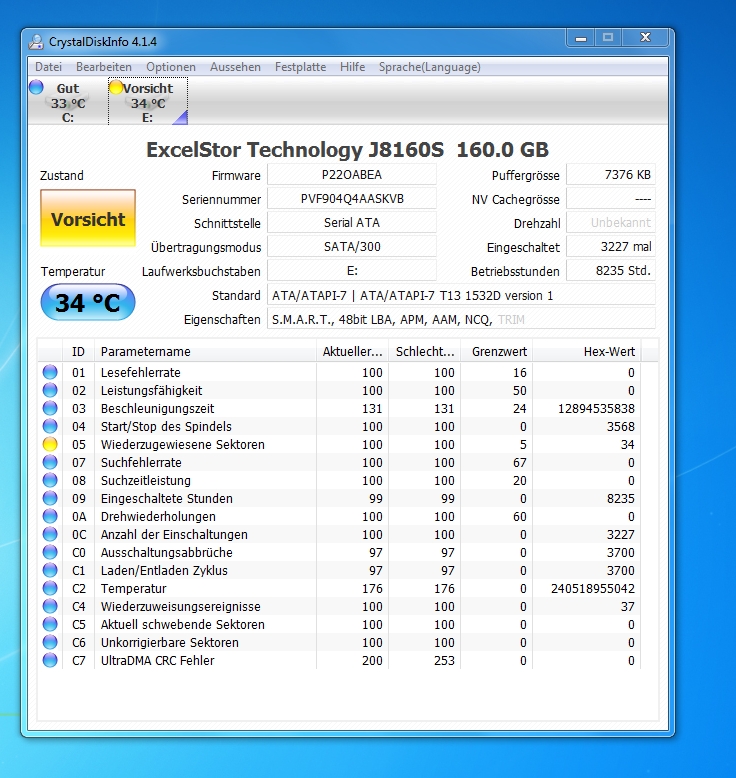Click the Drehzahl field Unbekannt

(x=611, y=223)
